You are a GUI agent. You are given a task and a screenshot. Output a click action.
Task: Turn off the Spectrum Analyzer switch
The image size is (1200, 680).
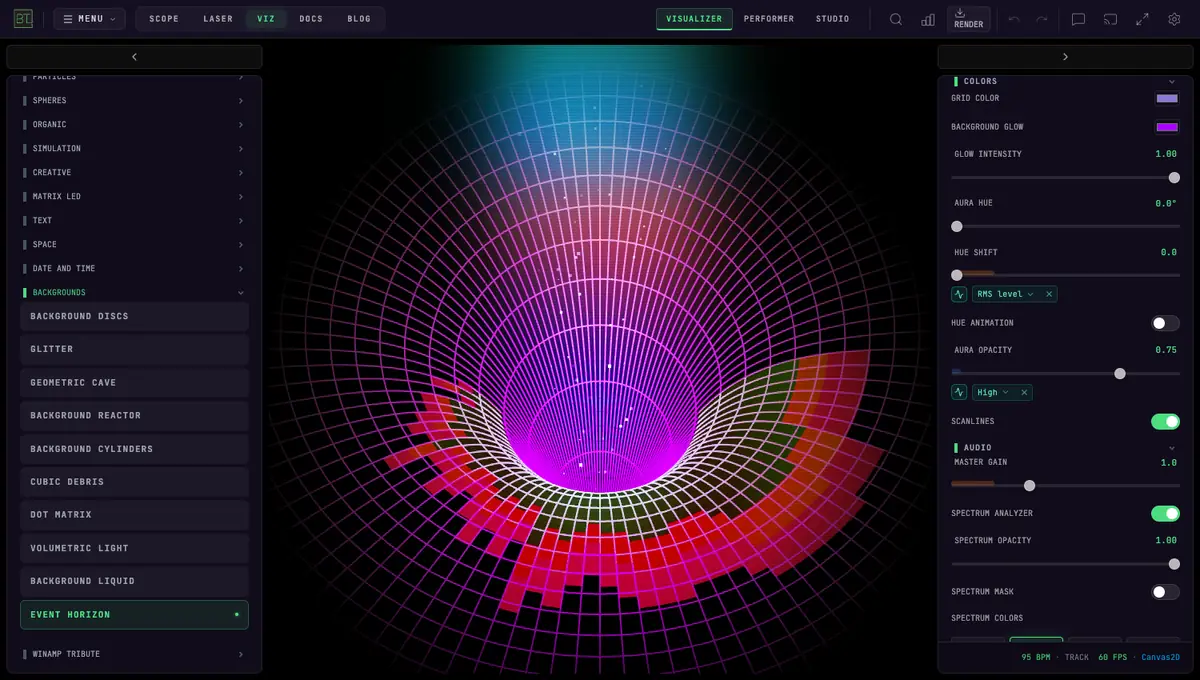[1165, 514]
